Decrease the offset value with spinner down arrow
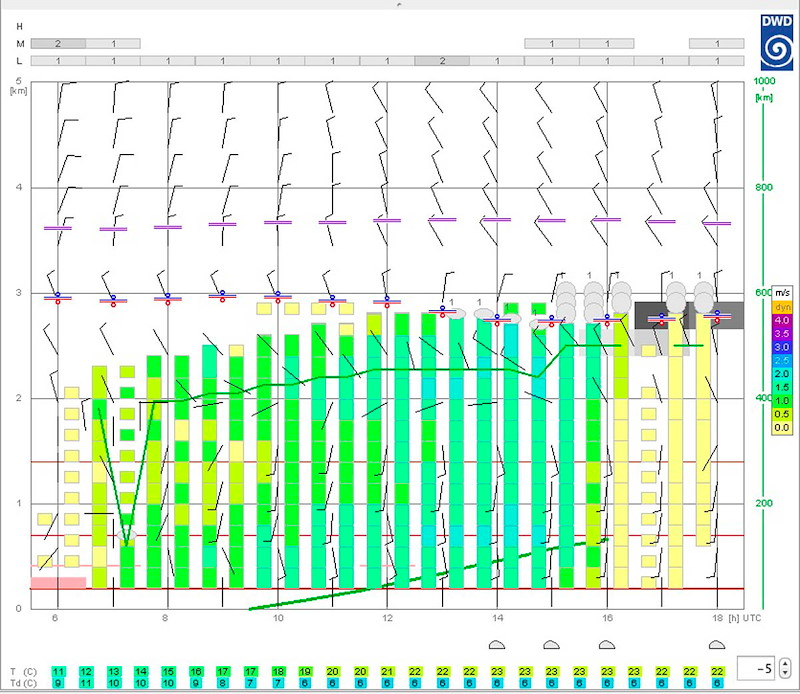This screenshot has width=800, height=694. [785, 673]
